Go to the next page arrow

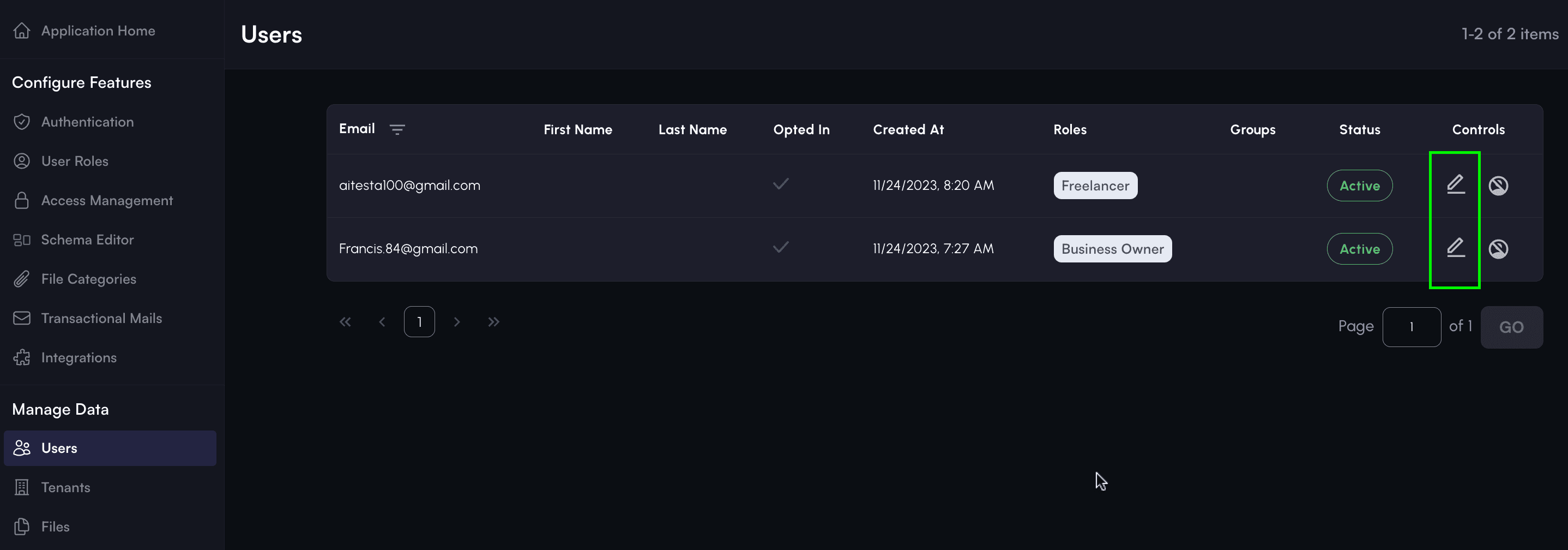point(456,321)
